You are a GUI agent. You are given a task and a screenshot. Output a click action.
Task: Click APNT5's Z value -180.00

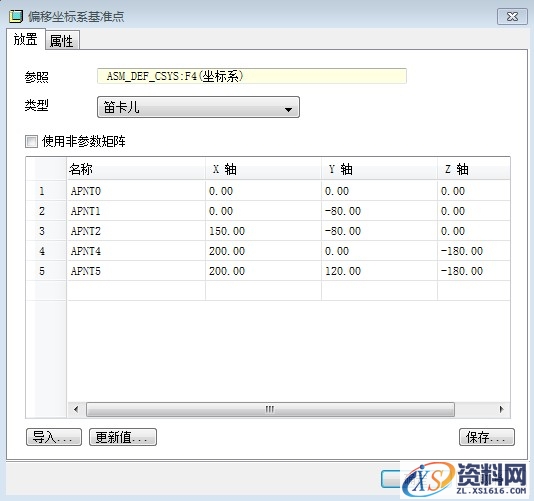[474, 271]
